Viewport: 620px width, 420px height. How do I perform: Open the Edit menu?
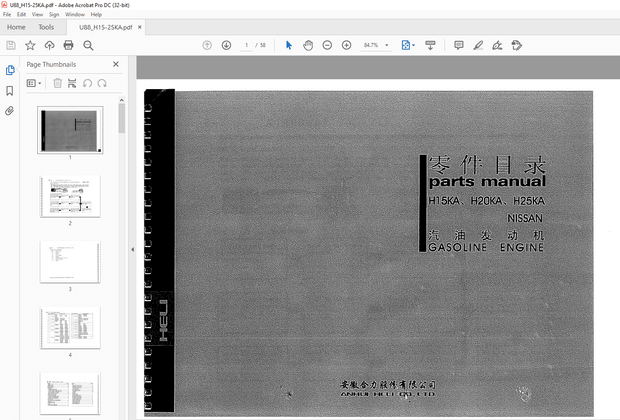pos(21,15)
